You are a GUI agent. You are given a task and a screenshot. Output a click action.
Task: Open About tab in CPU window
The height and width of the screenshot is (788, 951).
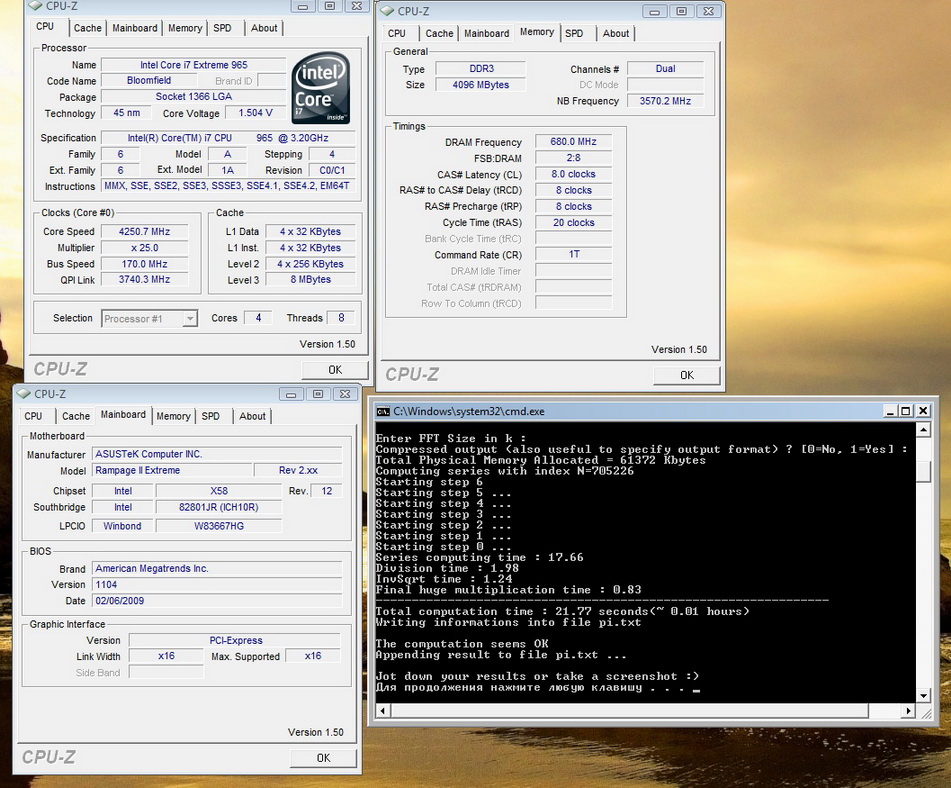click(264, 28)
